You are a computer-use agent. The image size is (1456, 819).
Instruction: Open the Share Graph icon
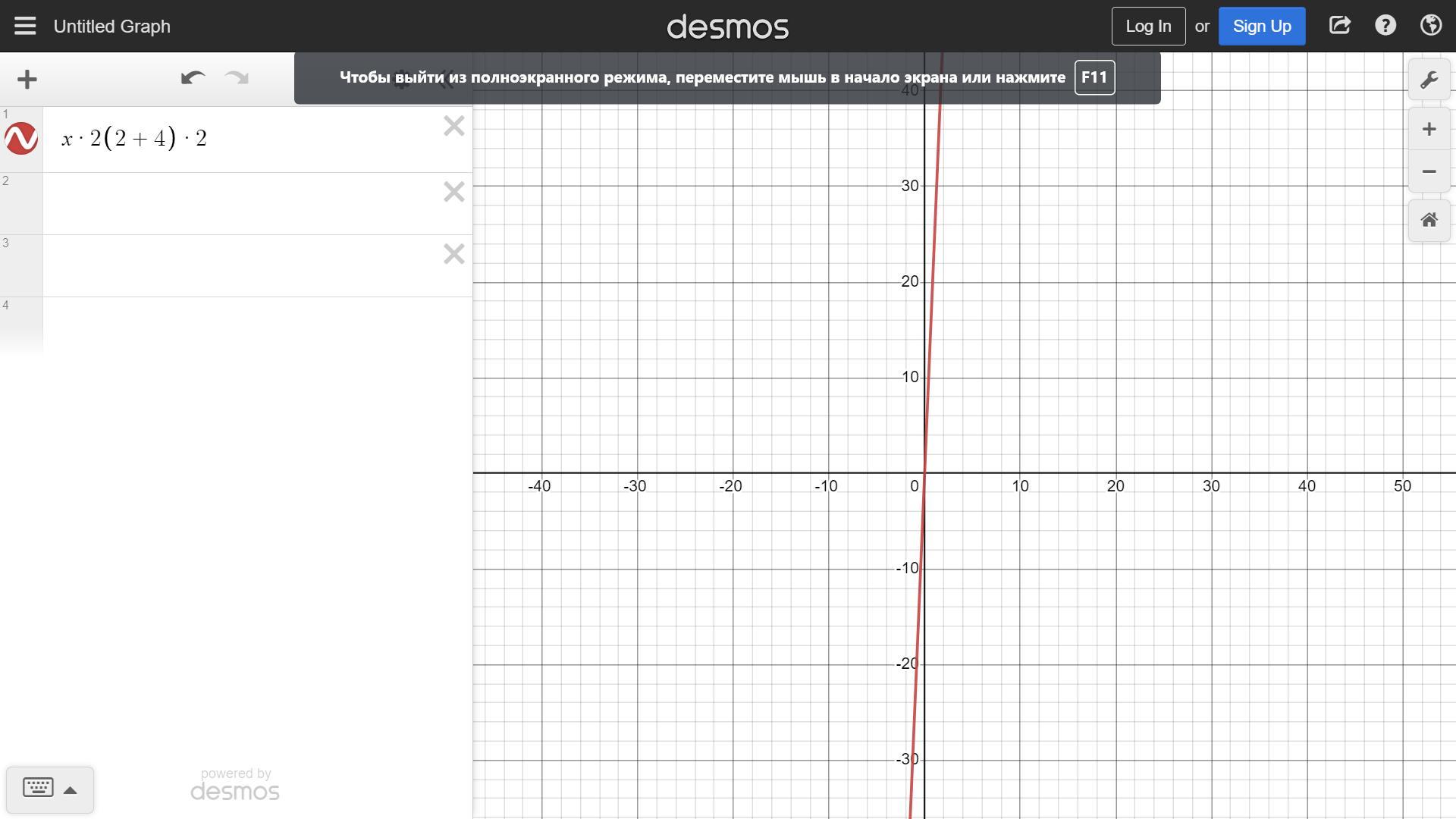pyautogui.click(x=1339, y=26)
